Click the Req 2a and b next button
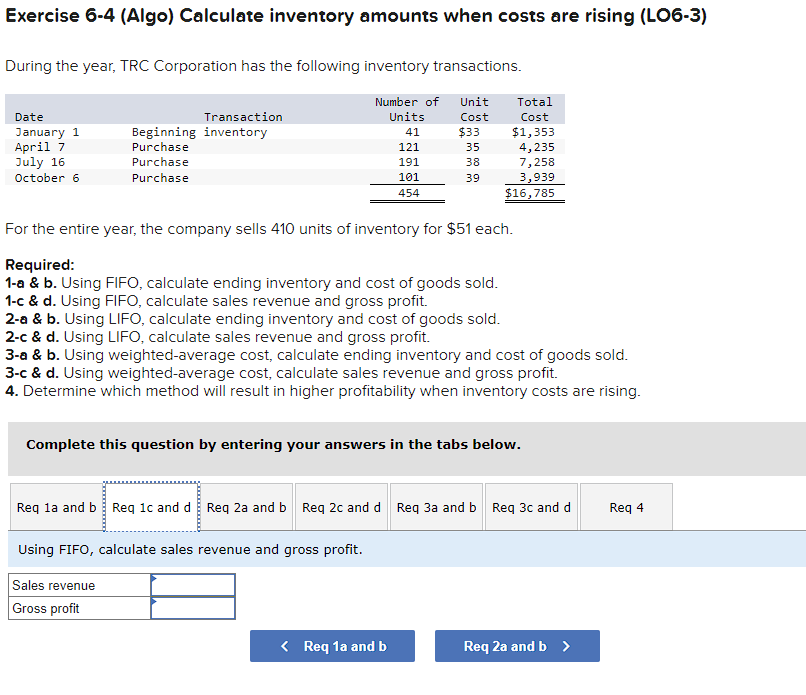 517,646
